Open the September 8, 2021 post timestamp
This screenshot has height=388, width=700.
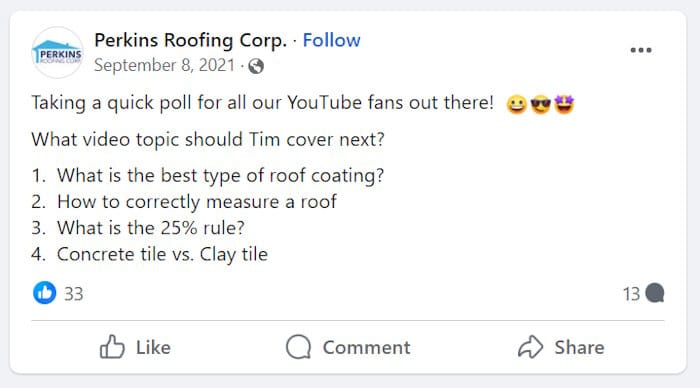(164, 65)
